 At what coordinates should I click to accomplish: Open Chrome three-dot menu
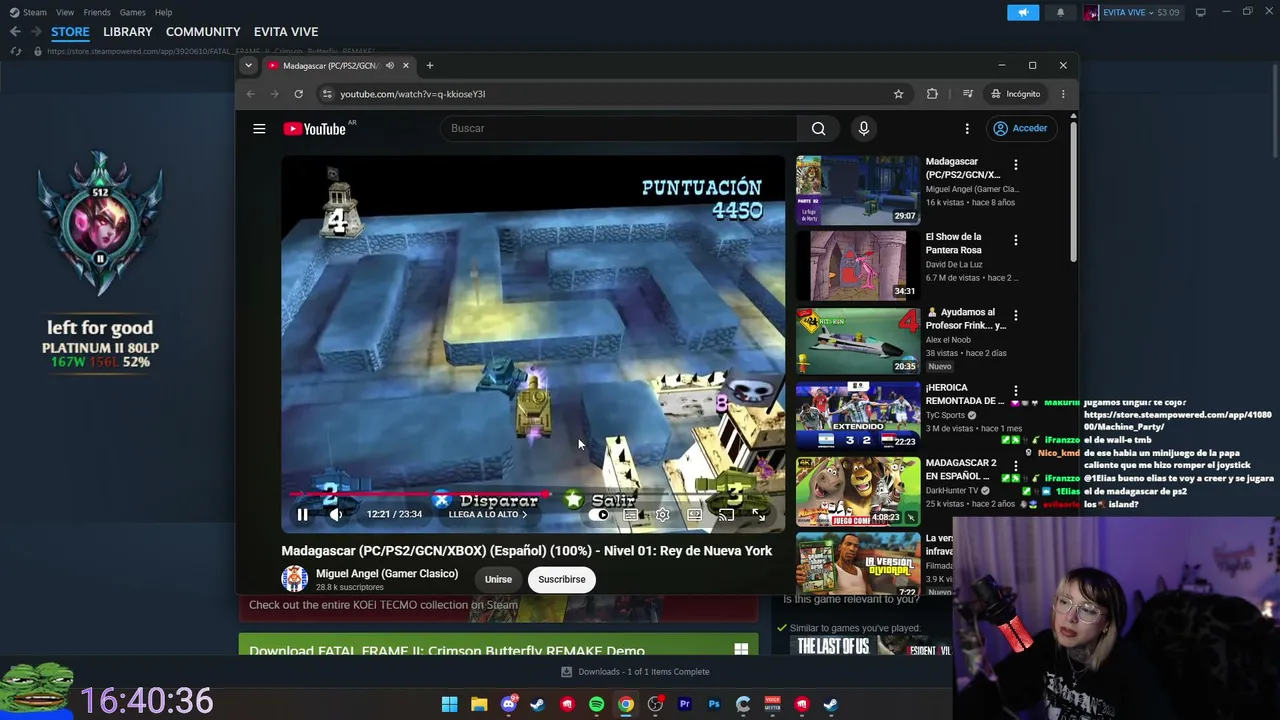(1063, 94)
